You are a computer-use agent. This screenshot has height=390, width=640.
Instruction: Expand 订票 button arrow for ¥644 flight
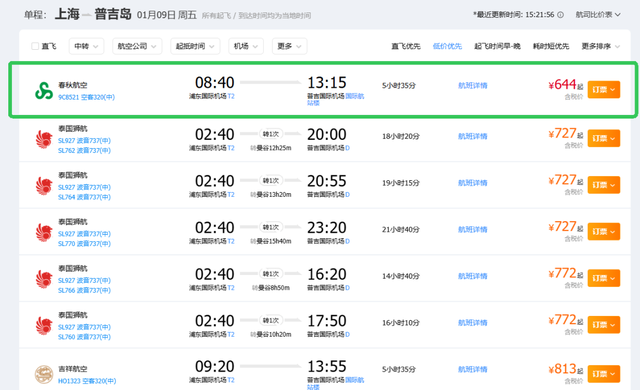(x=613, y=90)
